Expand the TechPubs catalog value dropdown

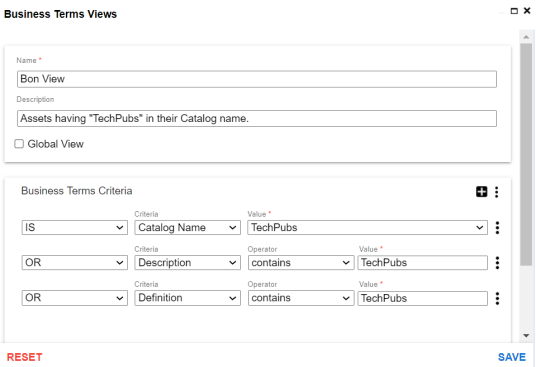(367, 228)
